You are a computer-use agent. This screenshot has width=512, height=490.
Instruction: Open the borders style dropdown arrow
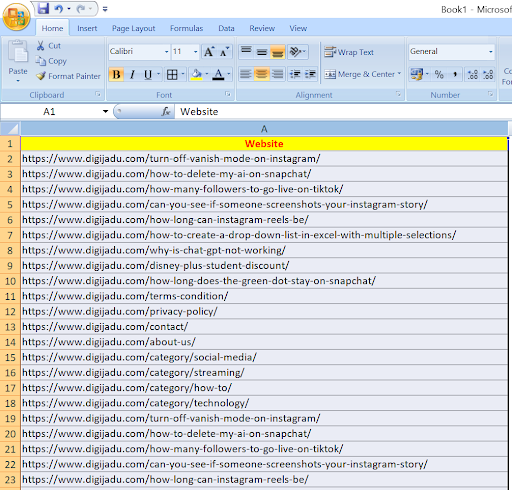[183, 74]
